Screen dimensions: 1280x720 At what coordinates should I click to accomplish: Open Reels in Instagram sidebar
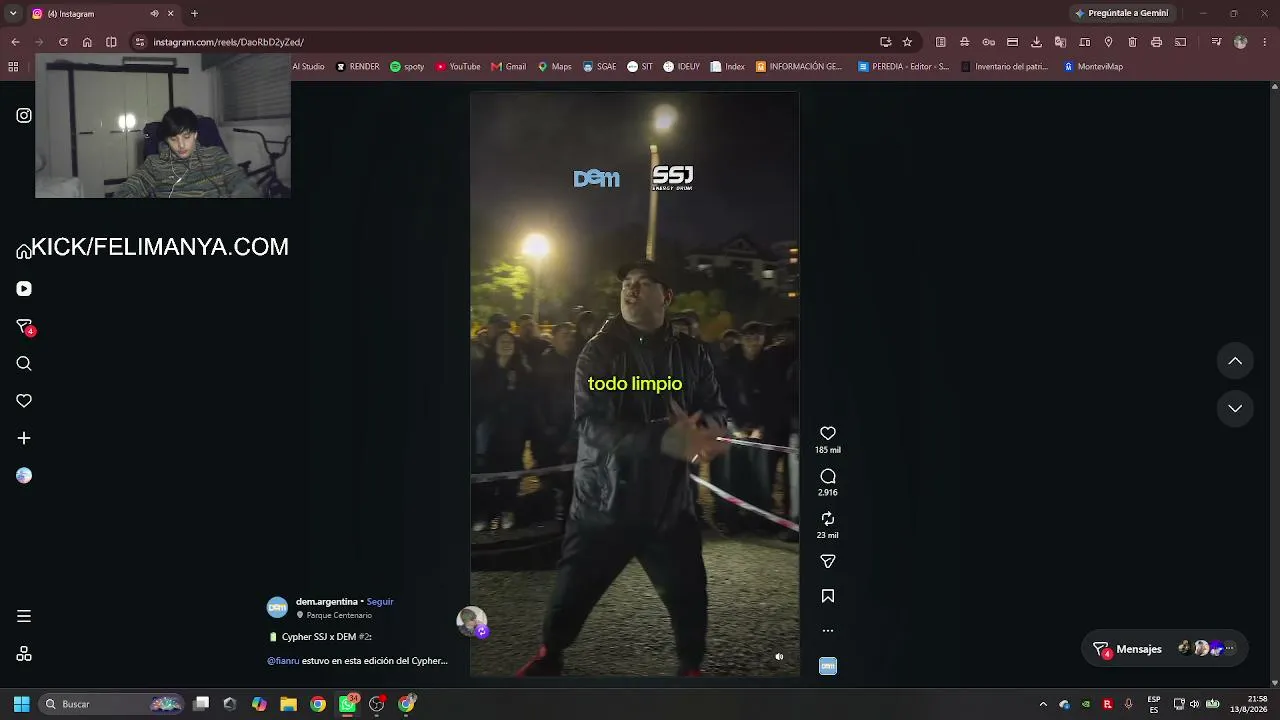pyautogui.click(x=24, y=289)
